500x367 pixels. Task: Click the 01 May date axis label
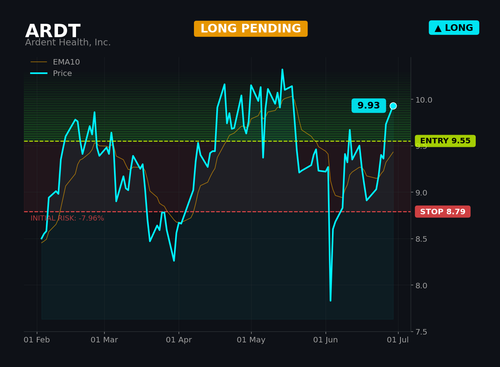[251, 340]
